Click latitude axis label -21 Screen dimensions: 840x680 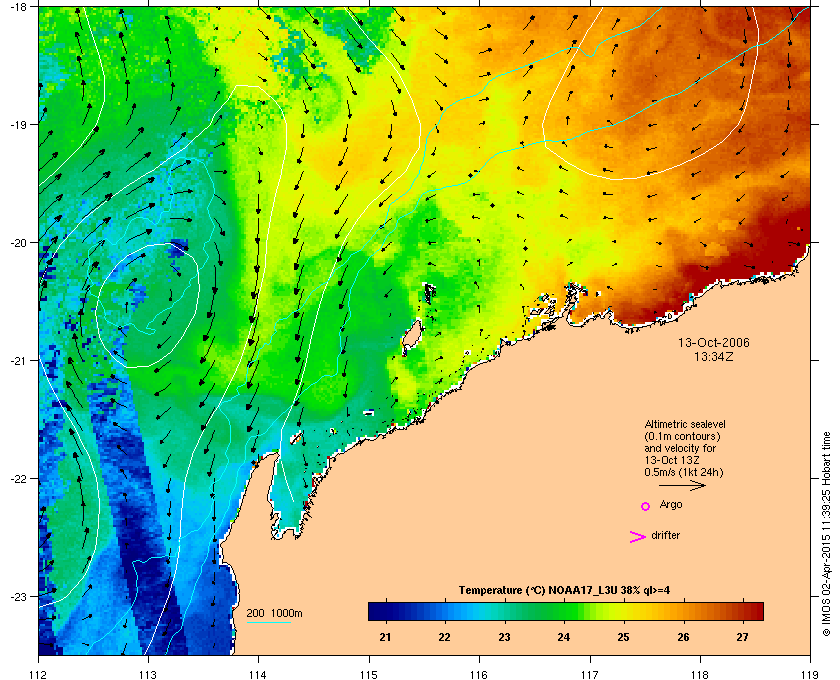(x=17, y=361)
